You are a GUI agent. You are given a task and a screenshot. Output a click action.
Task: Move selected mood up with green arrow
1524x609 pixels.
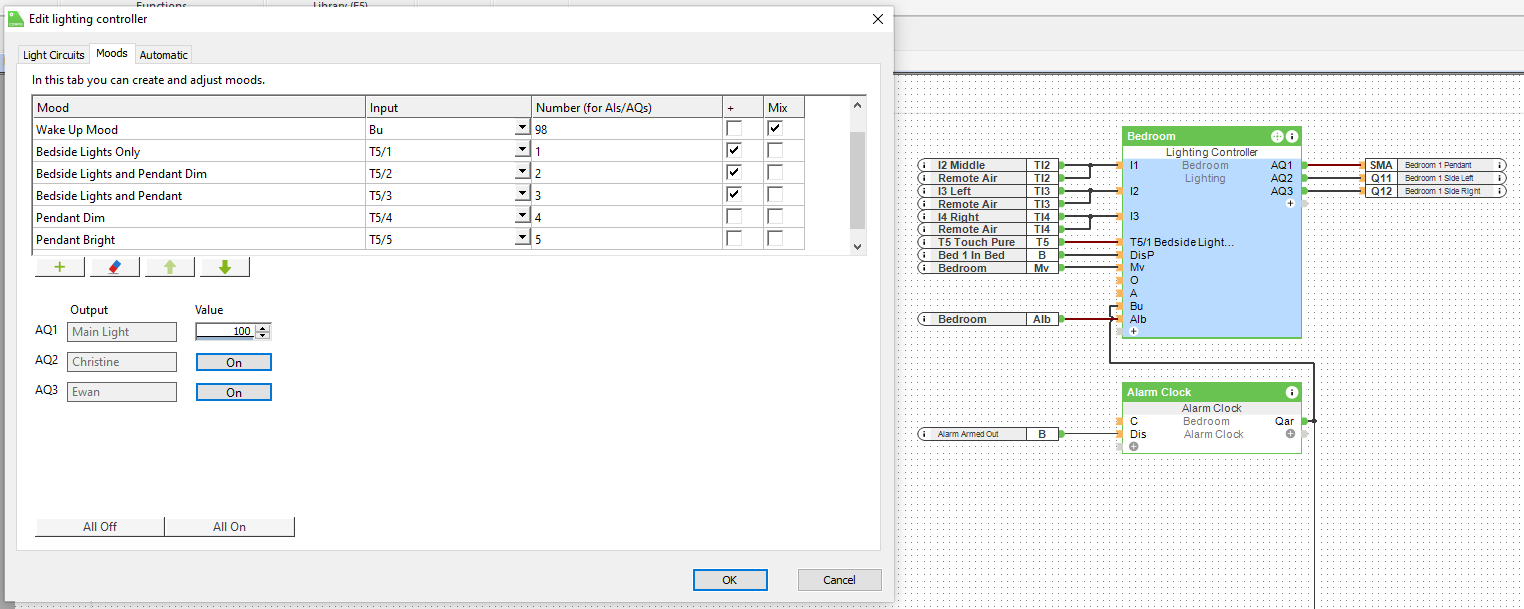[170, 267]
